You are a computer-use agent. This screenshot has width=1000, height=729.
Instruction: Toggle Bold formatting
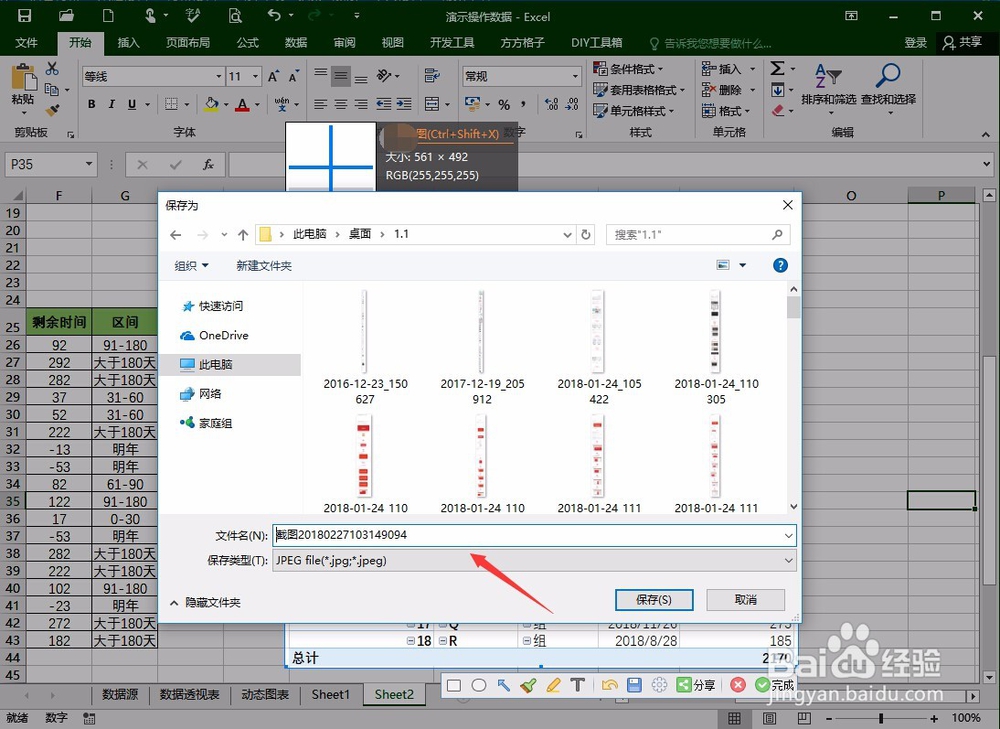point(91,104)
